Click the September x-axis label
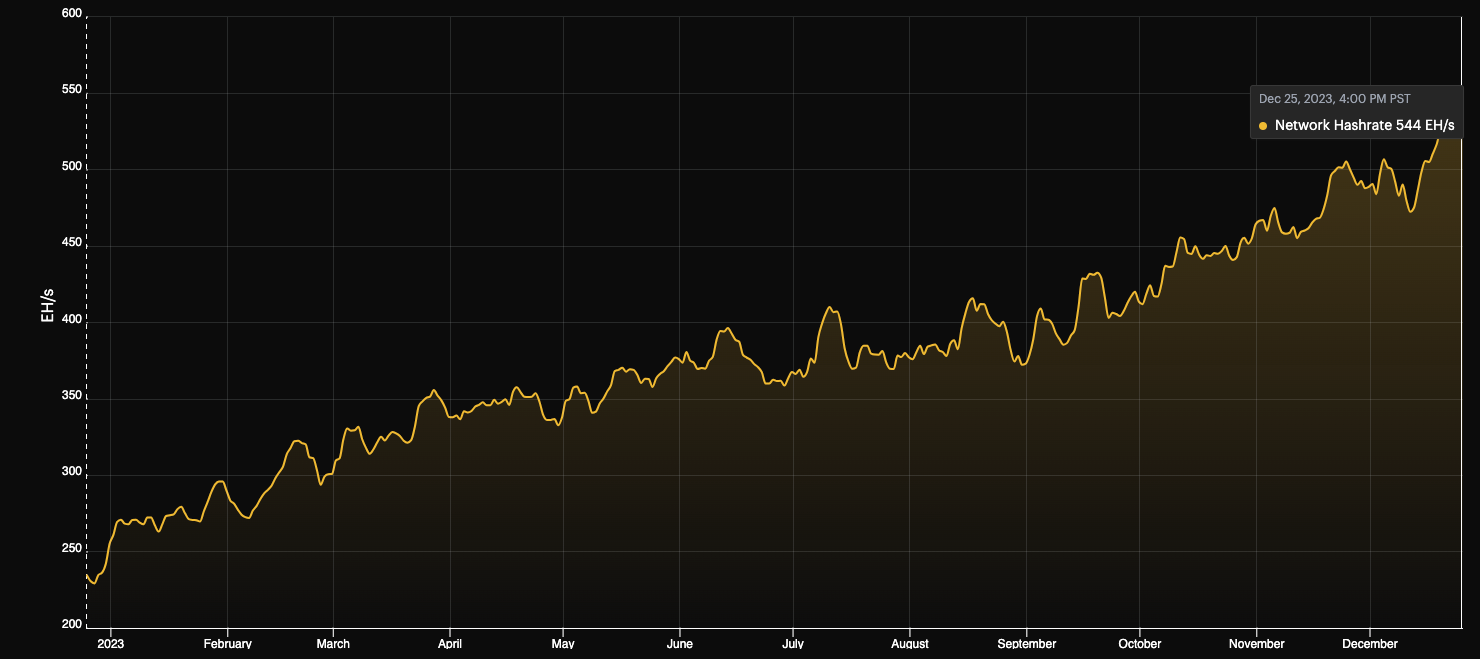1480x659 pixels. 1026,644
